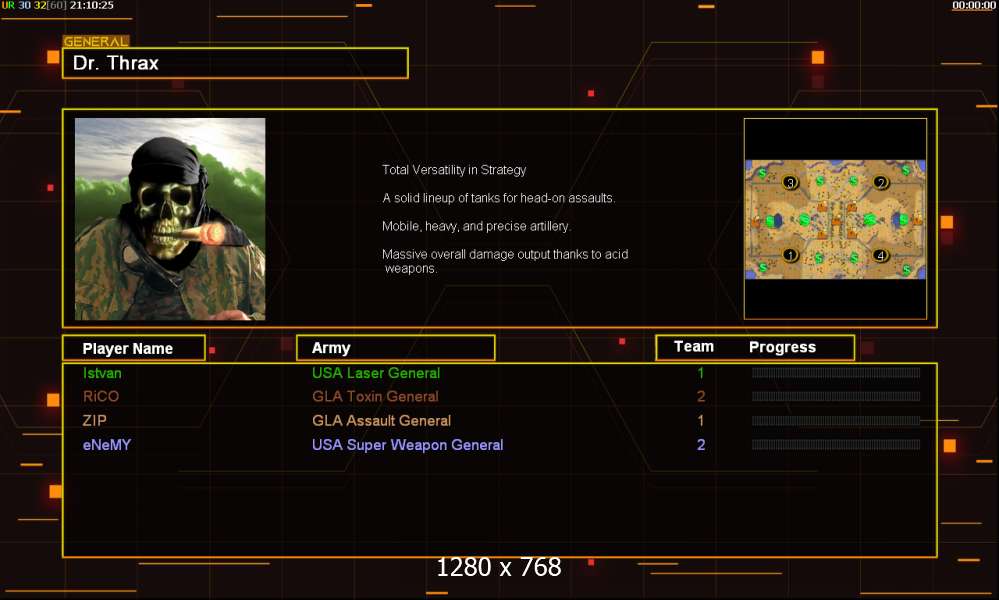Viewport: 999px width, 600px height.
Task: Select player name eNeMY
Action: pos(107,445)
